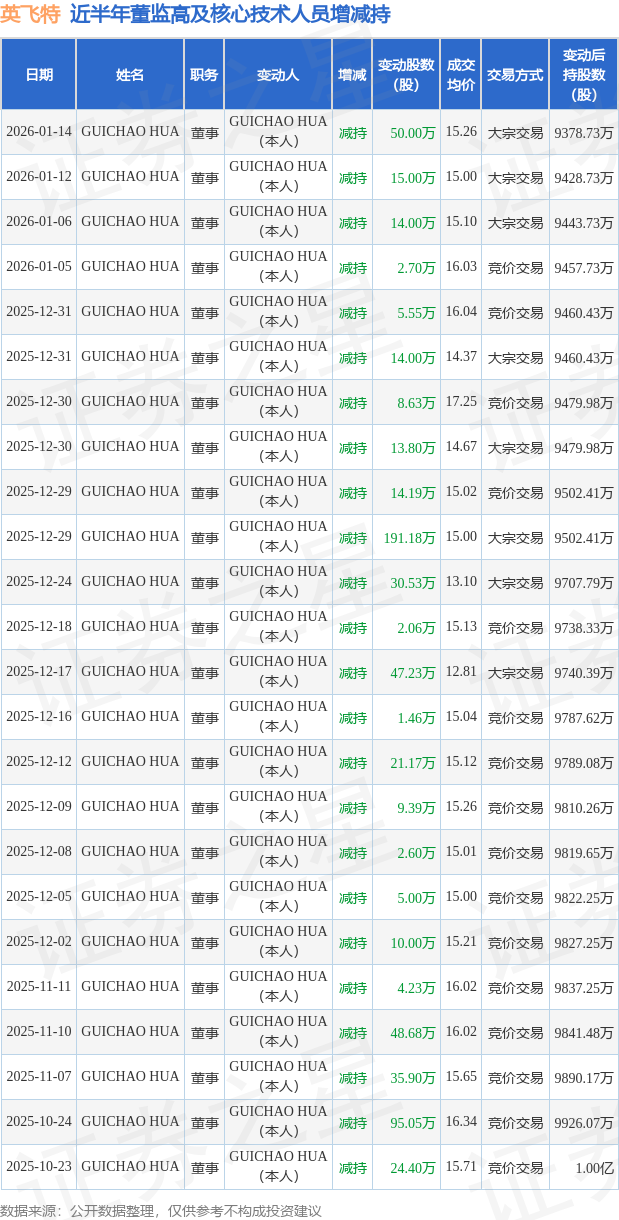Click the 变动后持股数(股) column header
This screenshot has width=619, height=1220.
pyautogui.click(x=583, y=75)
